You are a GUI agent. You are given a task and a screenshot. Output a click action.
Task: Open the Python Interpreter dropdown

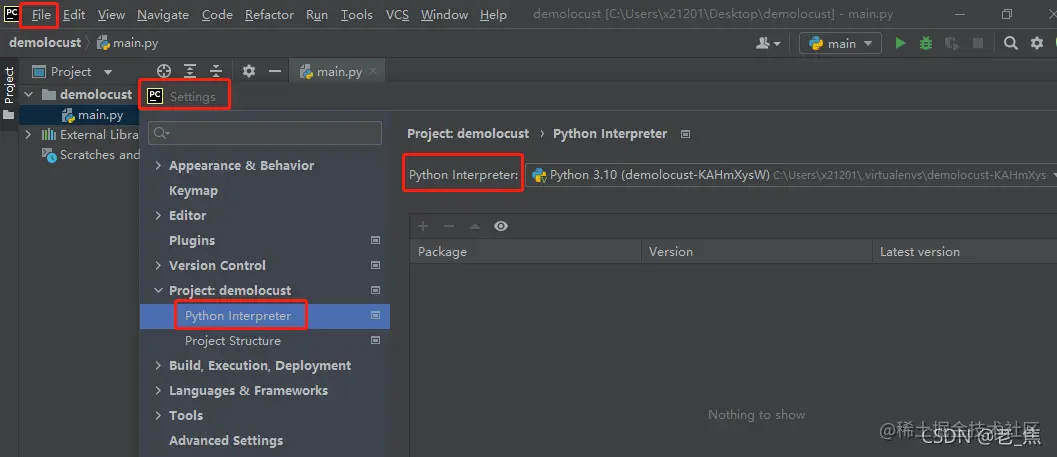click(790, 175)
